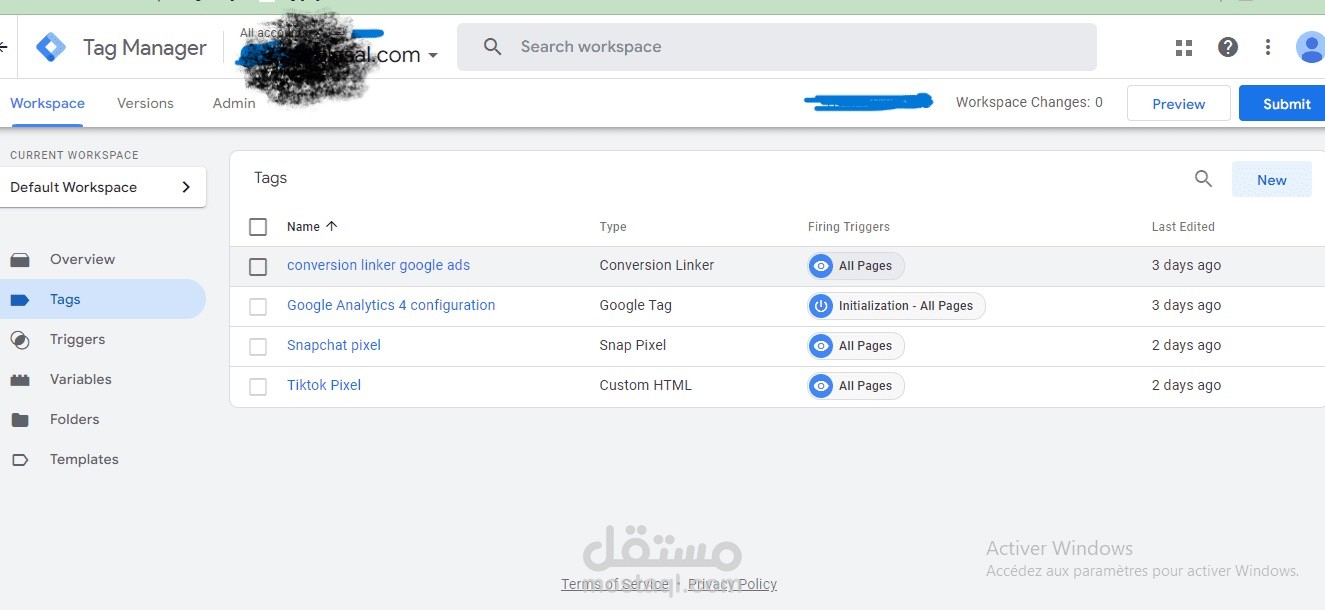
Task: Click the Variables brick icon
Action: click(x=20, y=380)
